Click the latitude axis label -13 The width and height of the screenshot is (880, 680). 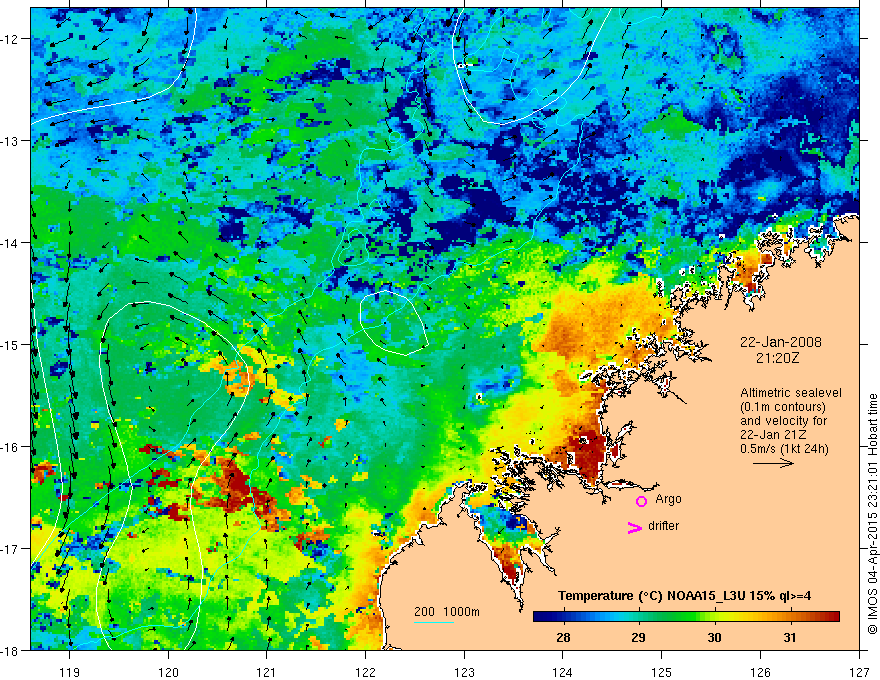click(10, 141)
